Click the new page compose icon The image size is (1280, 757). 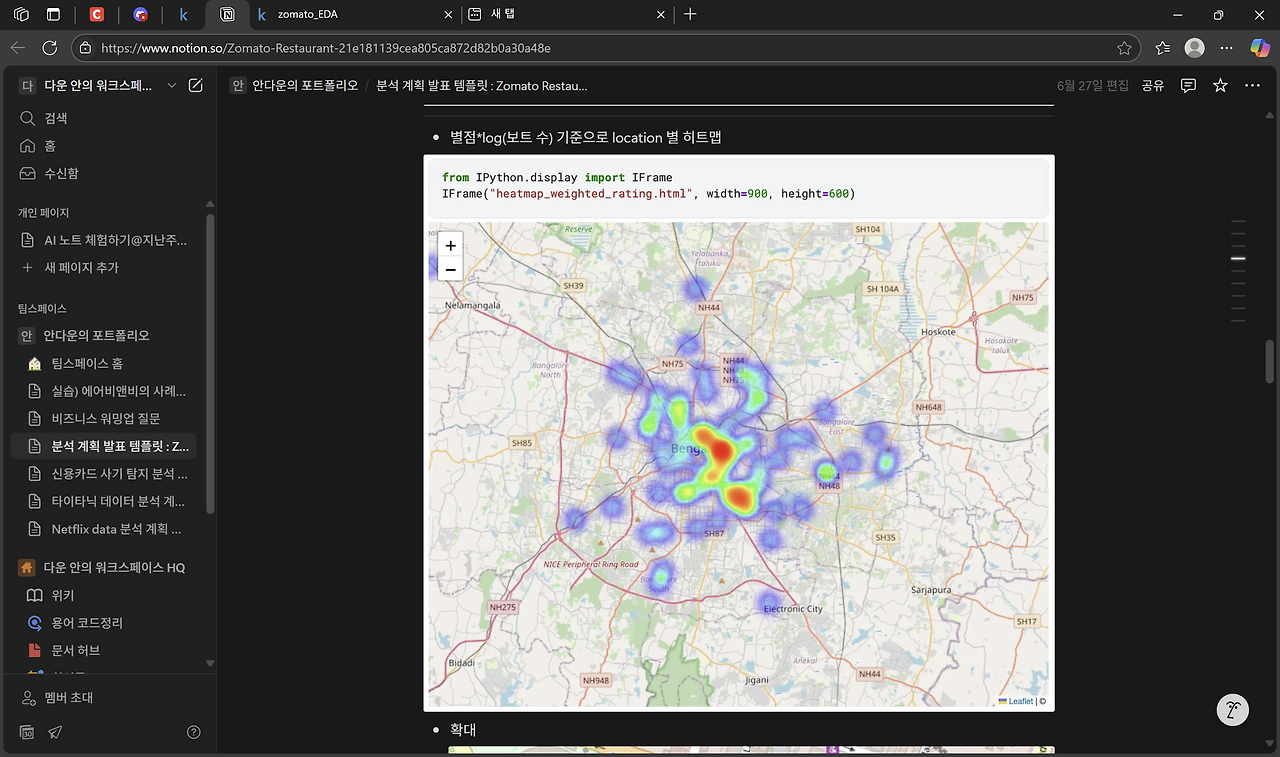196,86
